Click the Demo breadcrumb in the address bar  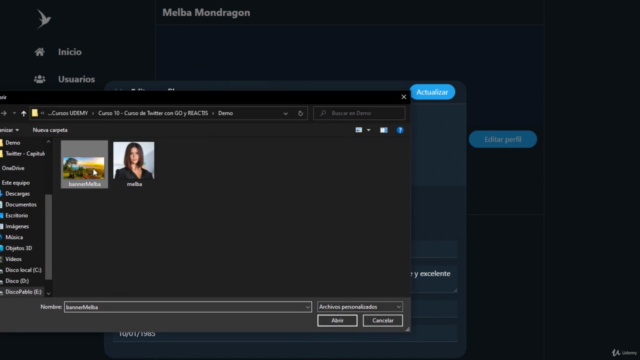[x=225, y=113]
